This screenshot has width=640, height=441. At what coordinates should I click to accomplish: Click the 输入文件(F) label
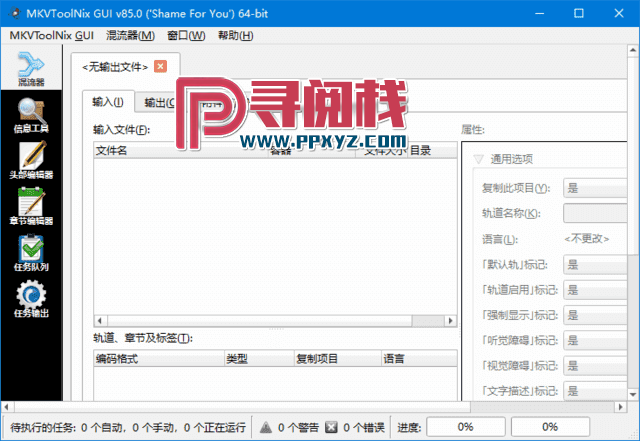[122, 130]
